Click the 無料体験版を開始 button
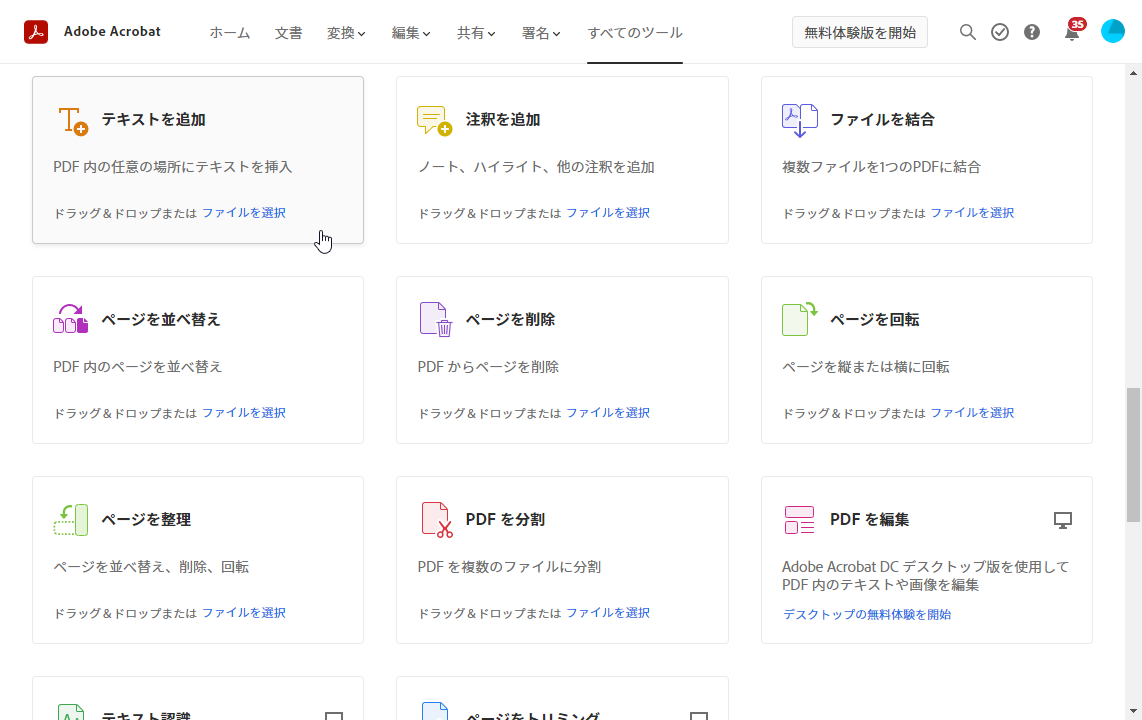Image resolution: width=1142 pixels, height=720 pixels. tap(859, 31)
